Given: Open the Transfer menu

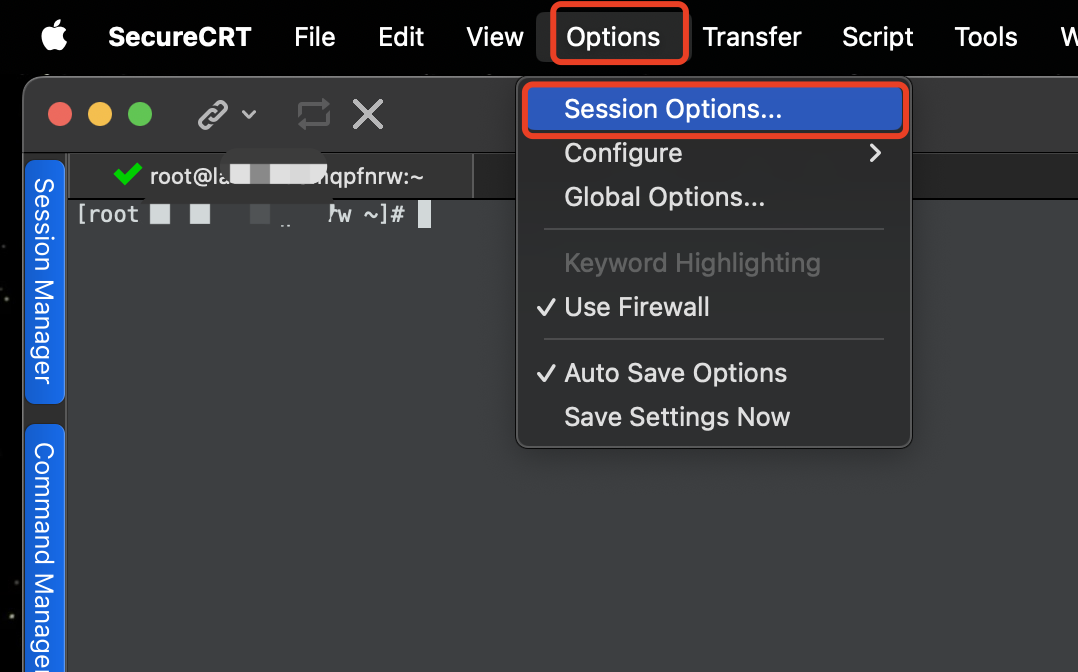Looking at the screenshot, I should click(751, 36).
